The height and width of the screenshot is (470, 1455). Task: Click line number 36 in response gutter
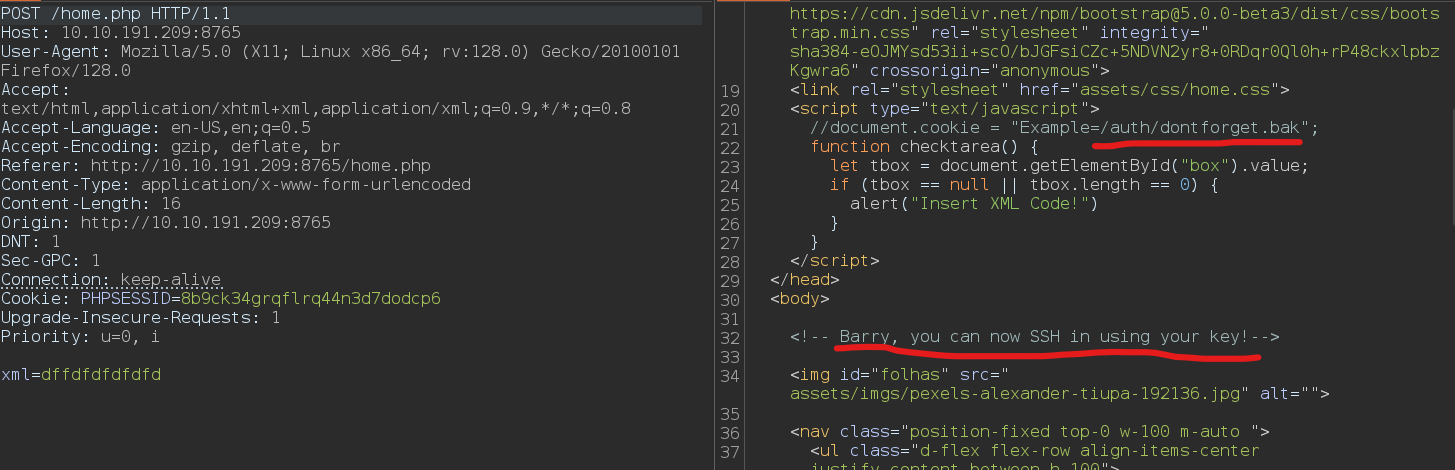pyautogui.click(x=730, y=432)
